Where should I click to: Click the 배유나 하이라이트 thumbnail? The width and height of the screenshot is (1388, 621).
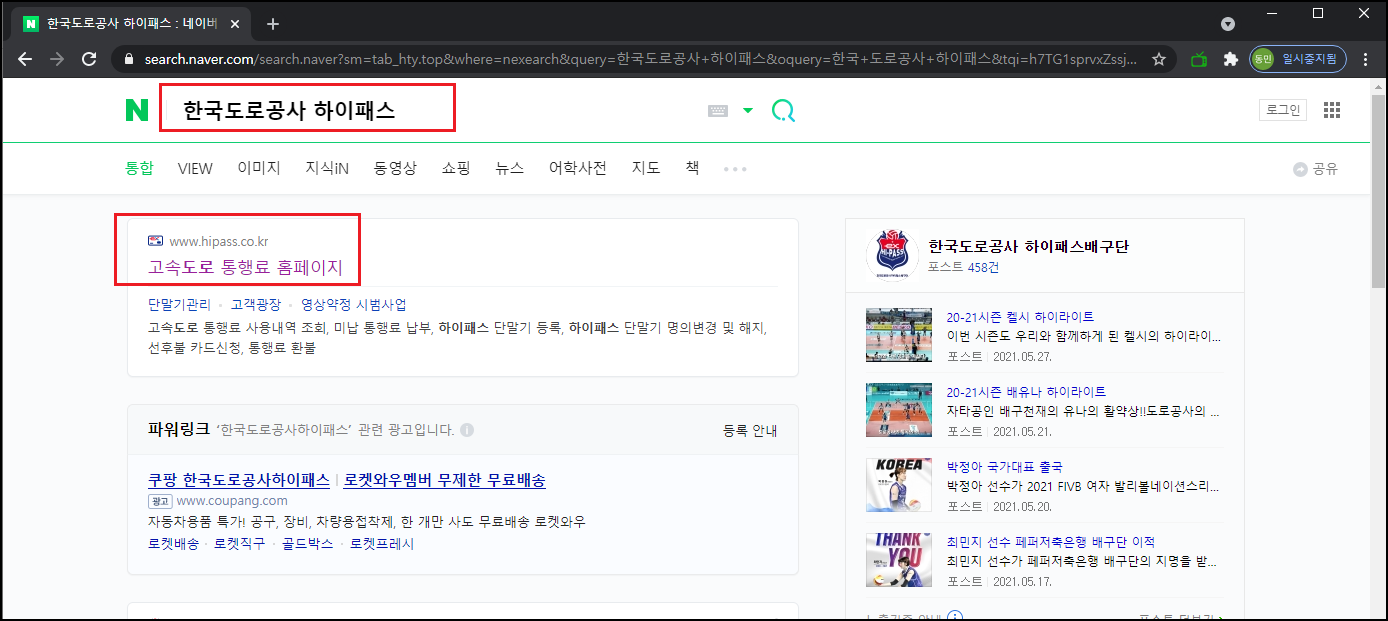(899, 410)
